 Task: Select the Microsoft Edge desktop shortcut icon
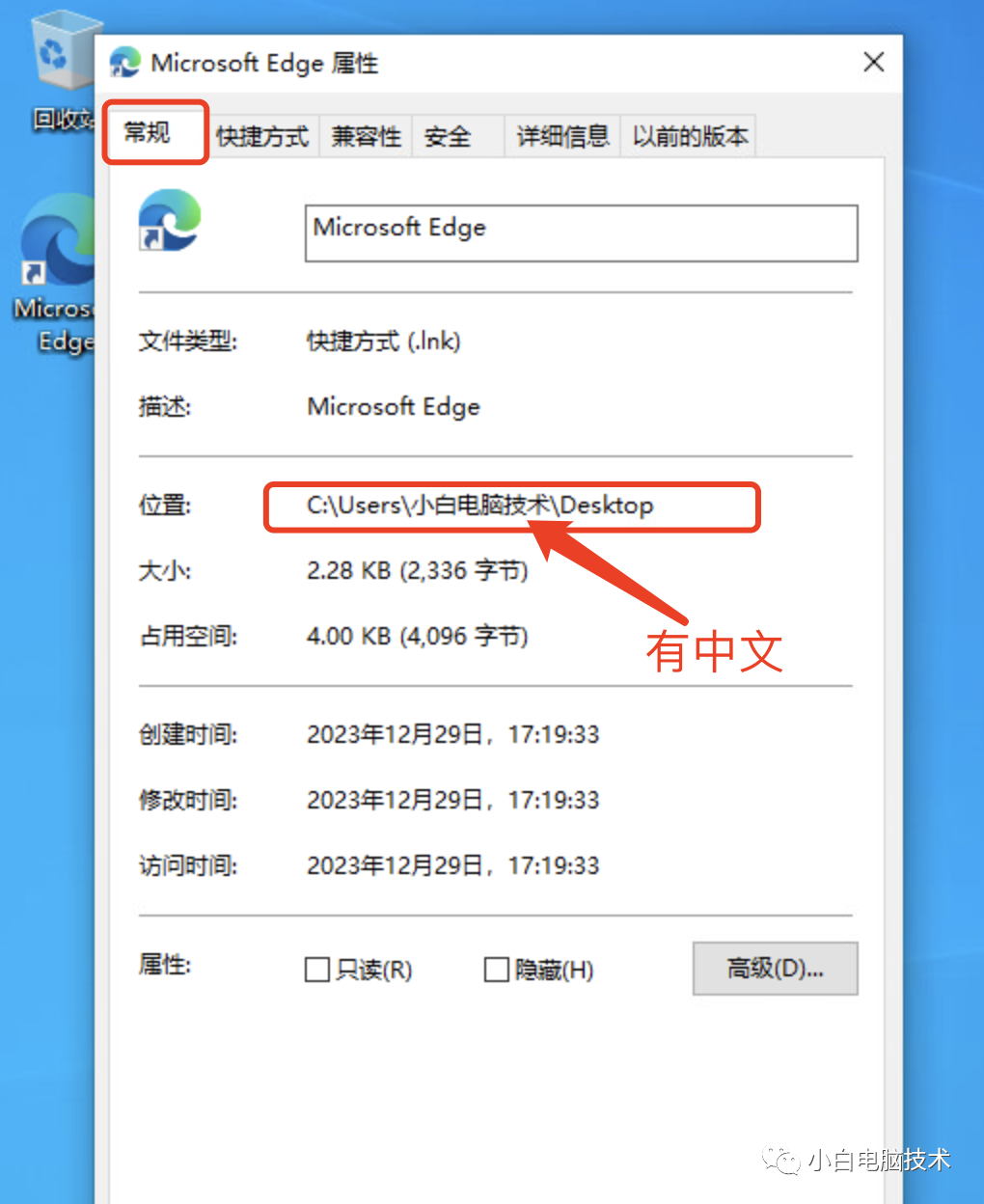click(56, 275)
